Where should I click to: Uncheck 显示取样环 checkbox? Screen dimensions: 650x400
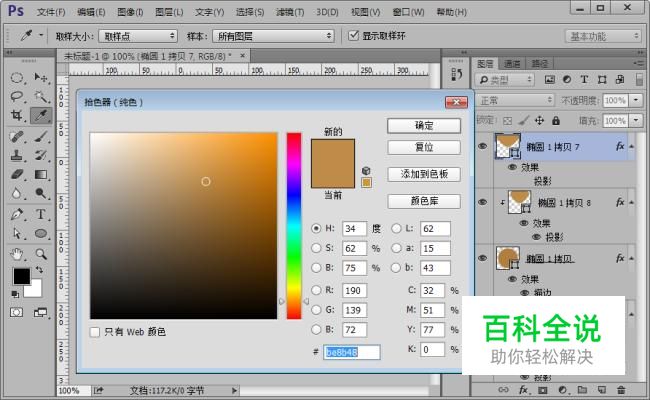[x=353, y=36]
